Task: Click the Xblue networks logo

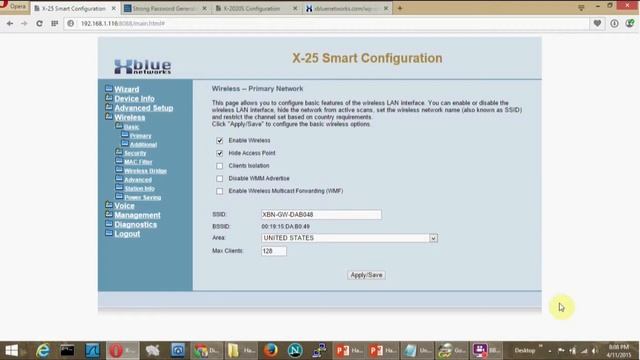Action: coord(143,67)
